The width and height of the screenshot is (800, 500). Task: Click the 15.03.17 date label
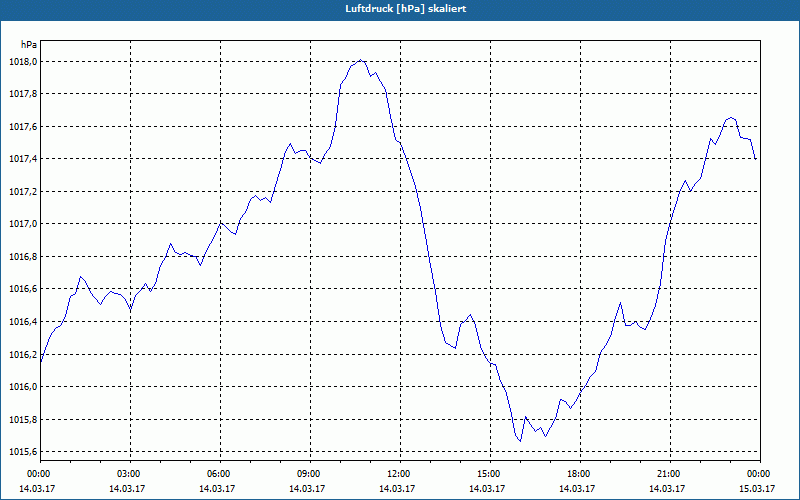[757, 489]
